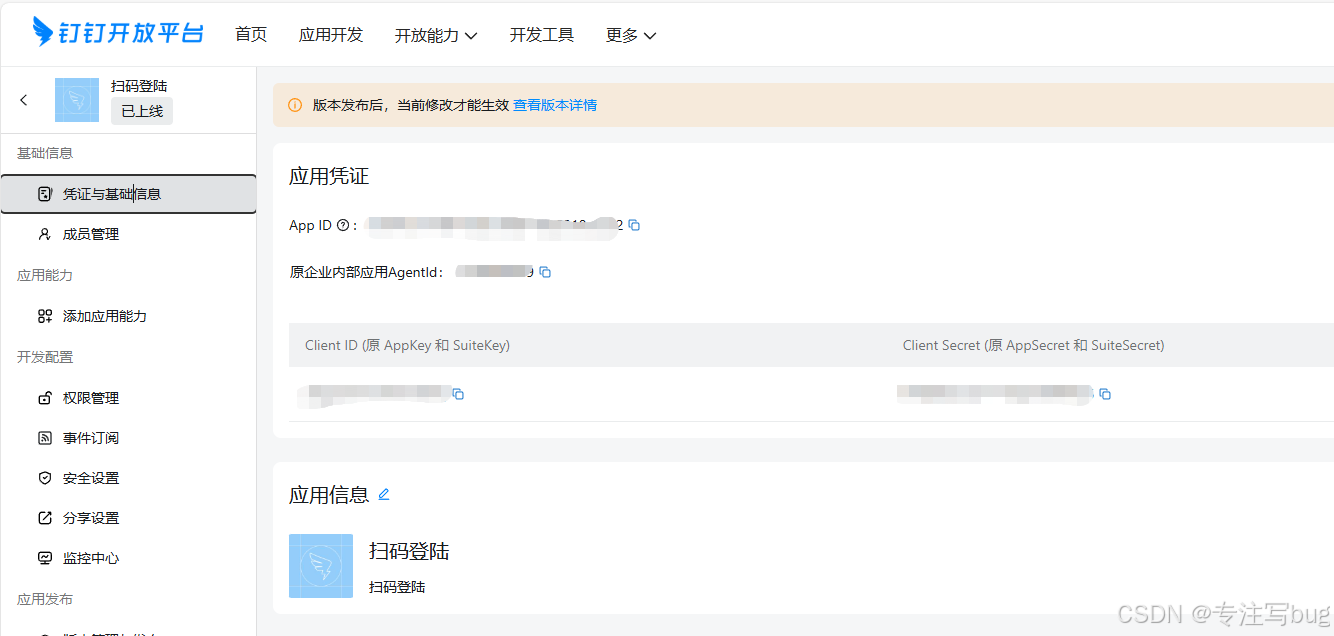Copy the Client ID value

coord(458,394)
